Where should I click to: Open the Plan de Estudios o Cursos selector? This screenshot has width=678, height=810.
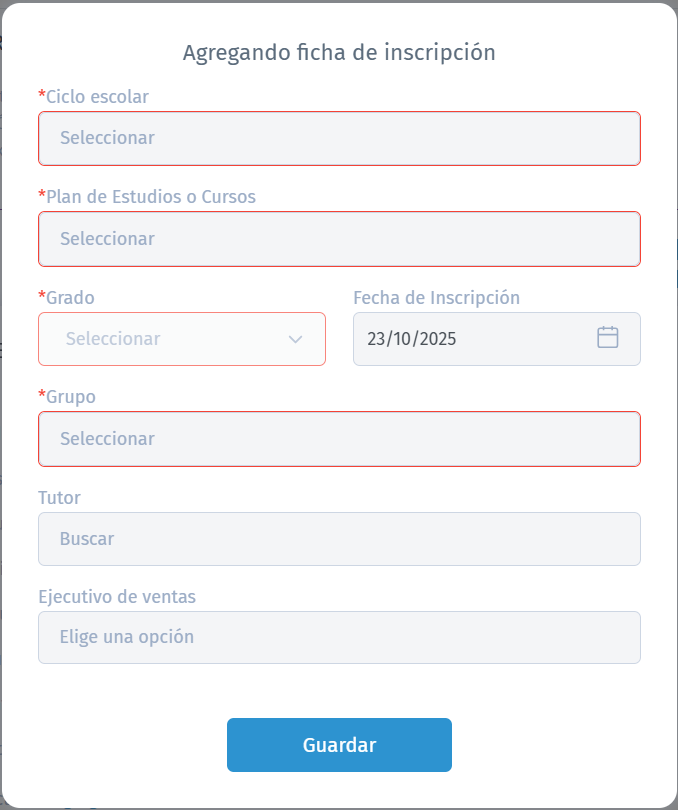339,238
